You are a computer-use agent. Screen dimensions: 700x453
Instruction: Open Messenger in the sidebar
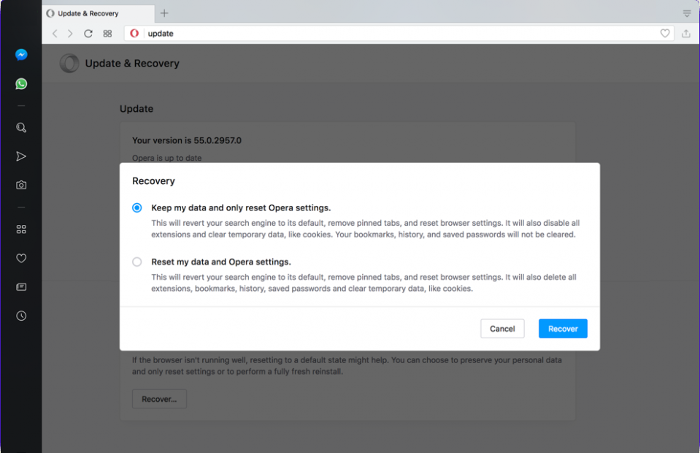[21, 55]
